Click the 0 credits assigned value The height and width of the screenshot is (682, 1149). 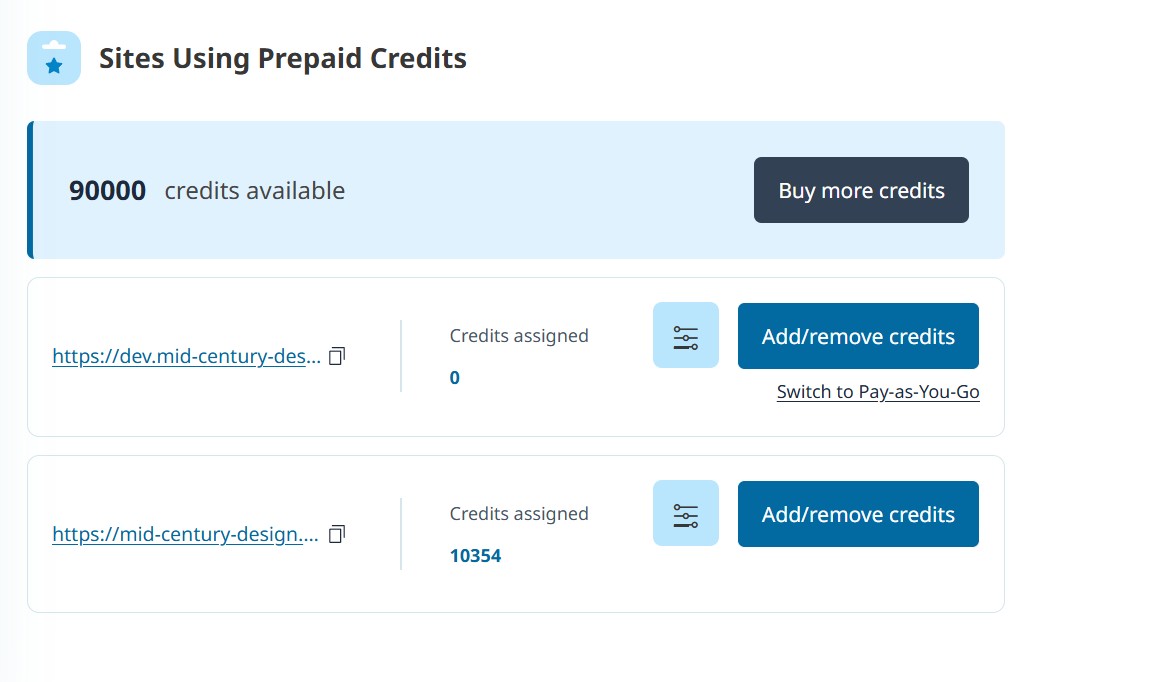[x=455, y=378]
